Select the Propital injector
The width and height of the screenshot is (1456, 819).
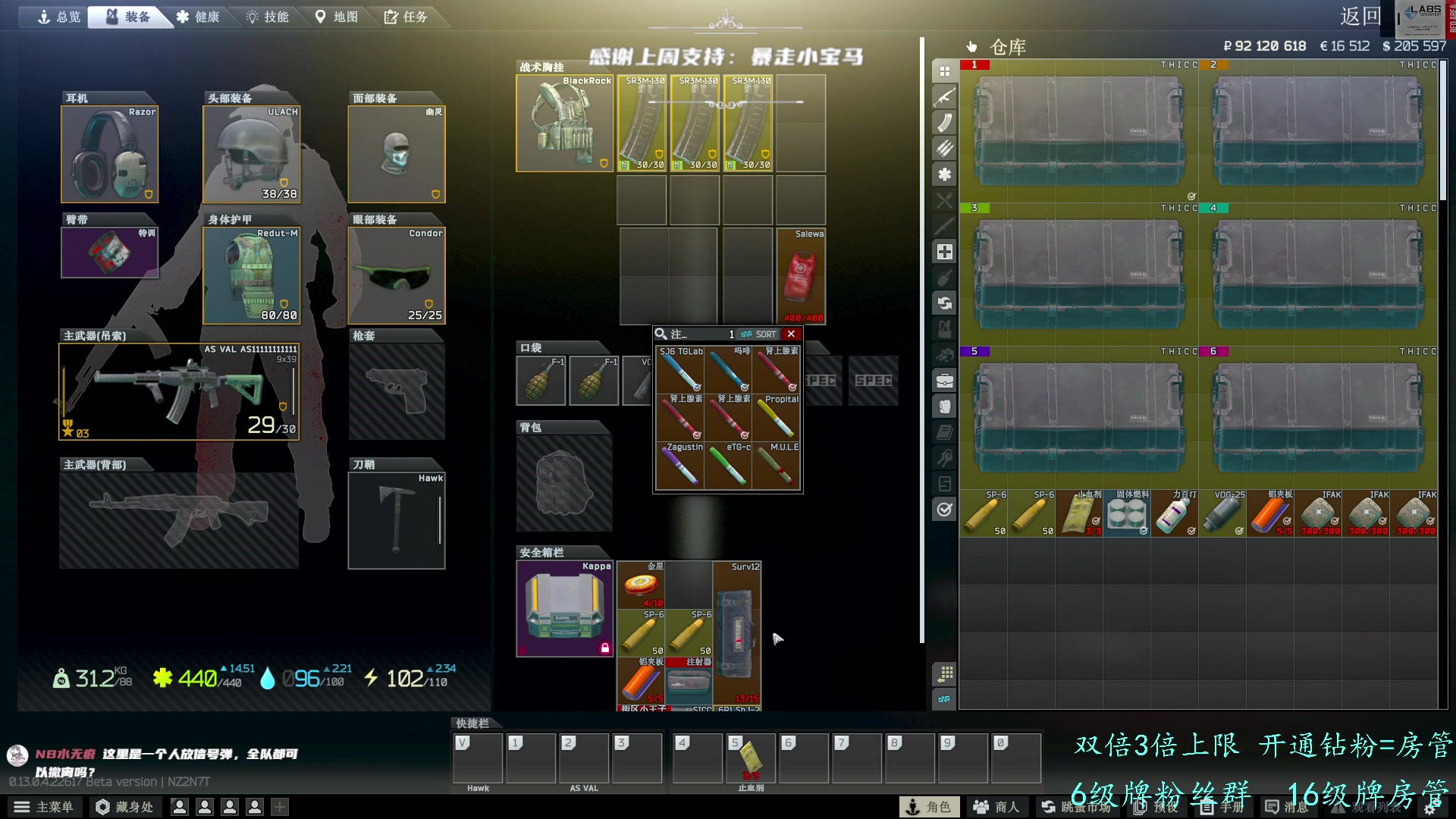(x=776, y=417)
